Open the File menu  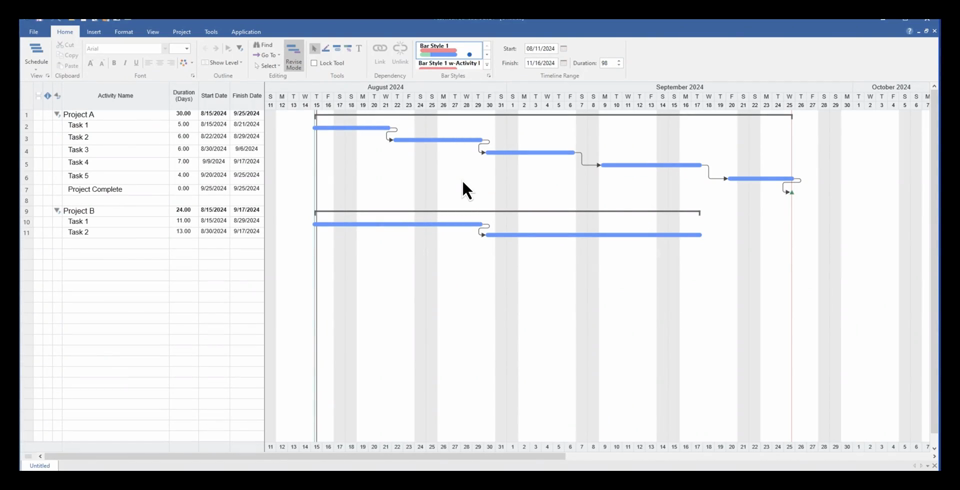click(x=33, y=32)
